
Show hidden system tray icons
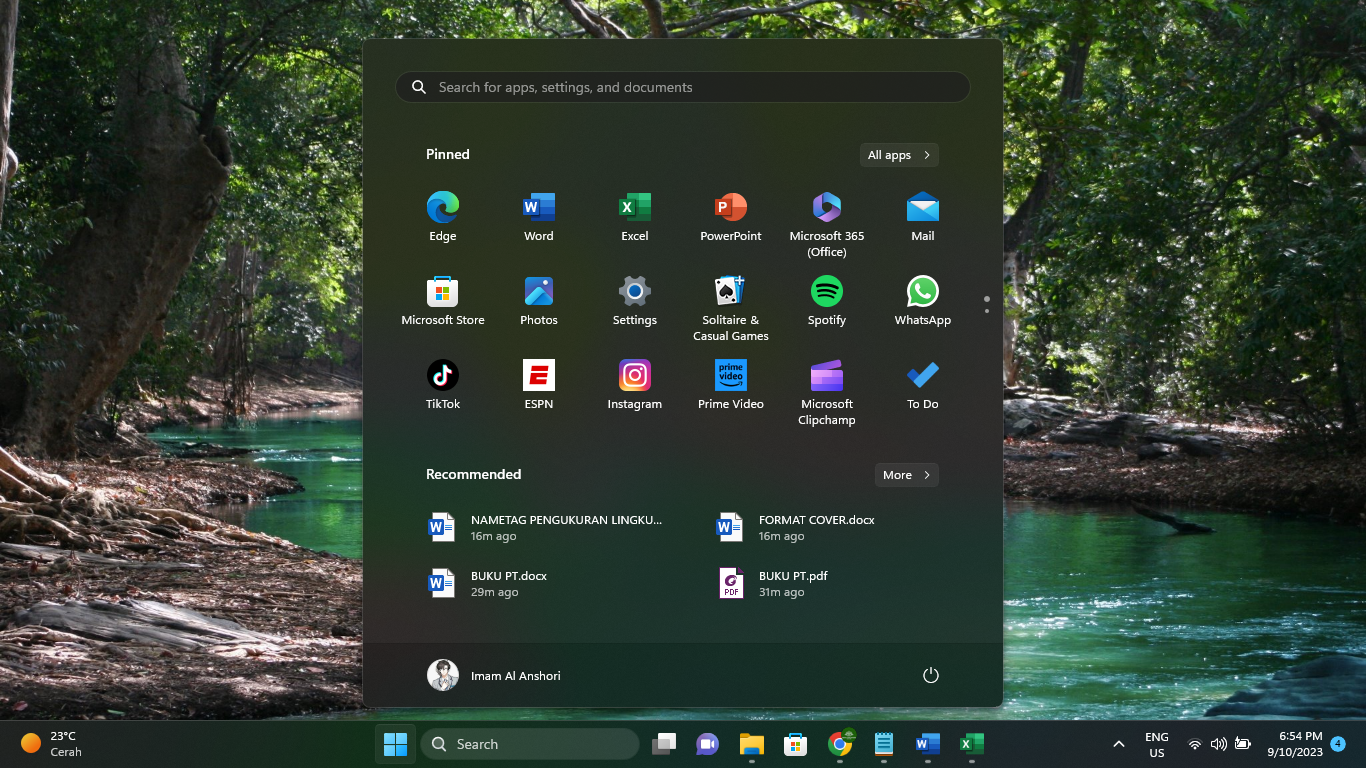(x=1119, y=744)
